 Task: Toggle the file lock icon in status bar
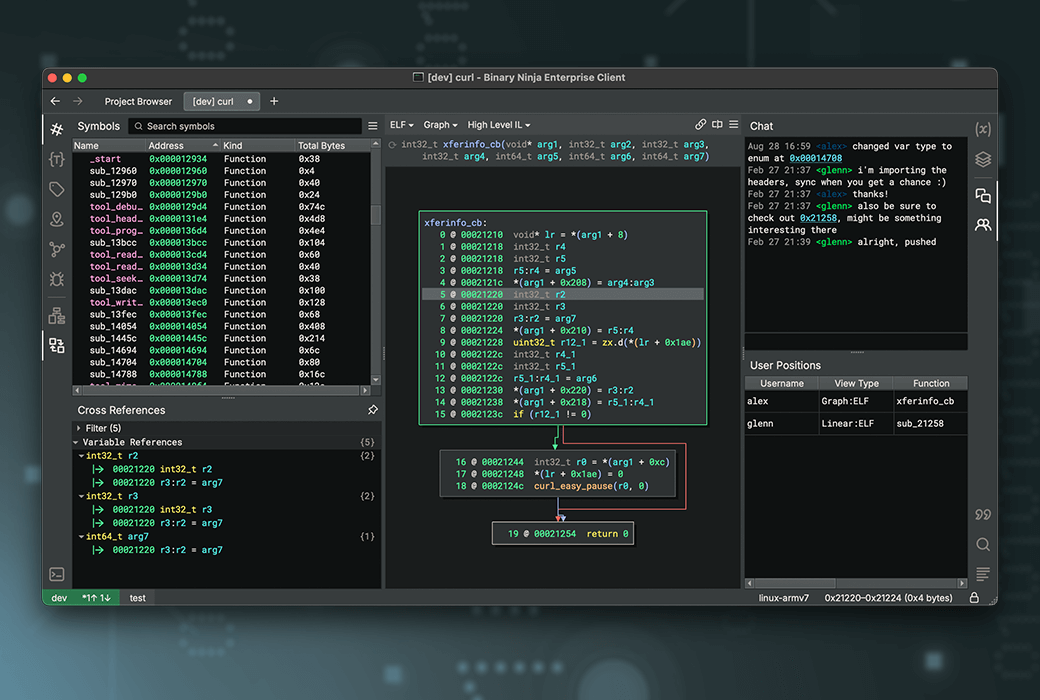click(x=974, y=598)
